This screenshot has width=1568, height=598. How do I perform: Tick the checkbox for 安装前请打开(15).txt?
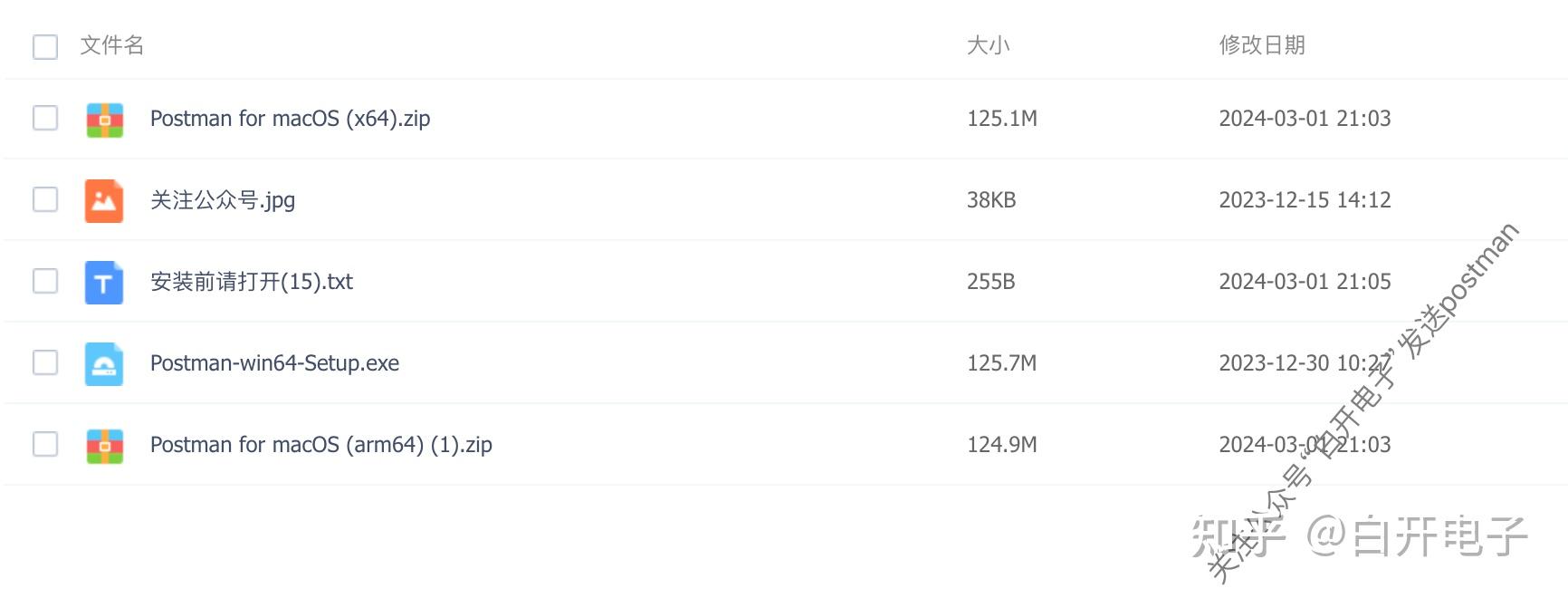coord(45,281)
